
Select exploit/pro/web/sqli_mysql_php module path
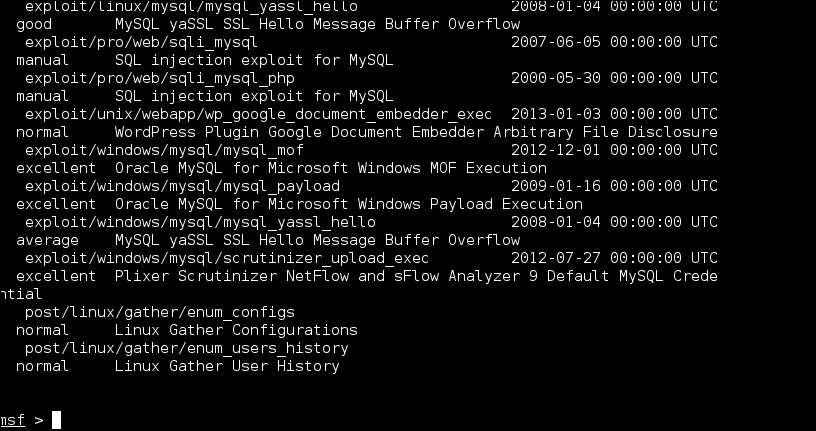pyautogui.click(x=160, y=78)
